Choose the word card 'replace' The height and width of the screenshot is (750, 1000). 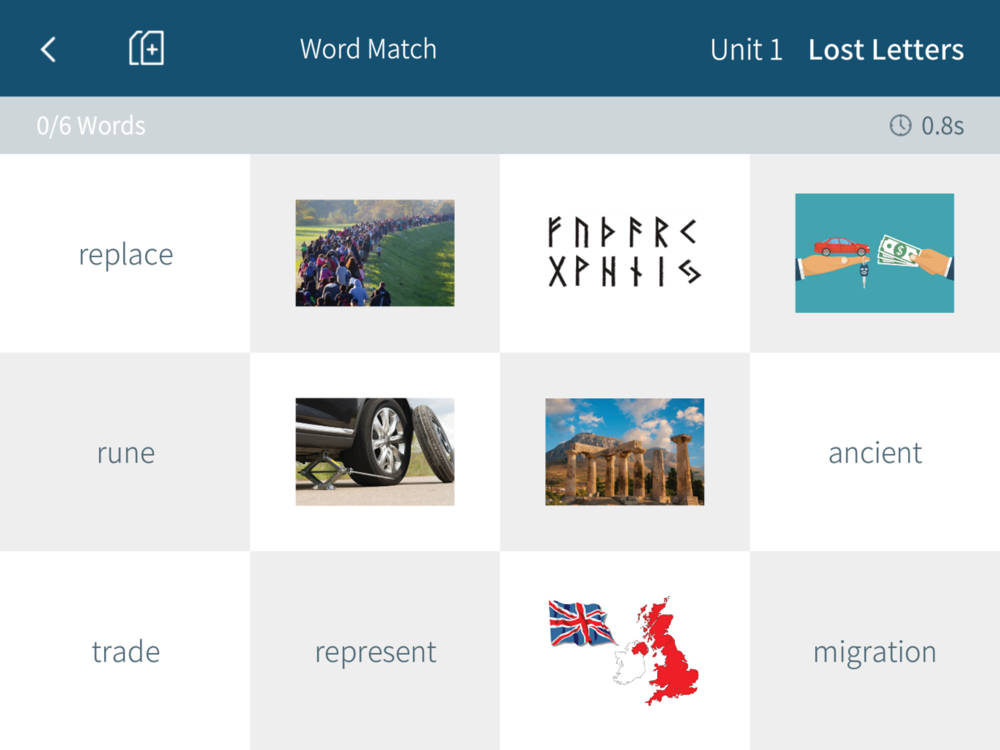[126, 254]
